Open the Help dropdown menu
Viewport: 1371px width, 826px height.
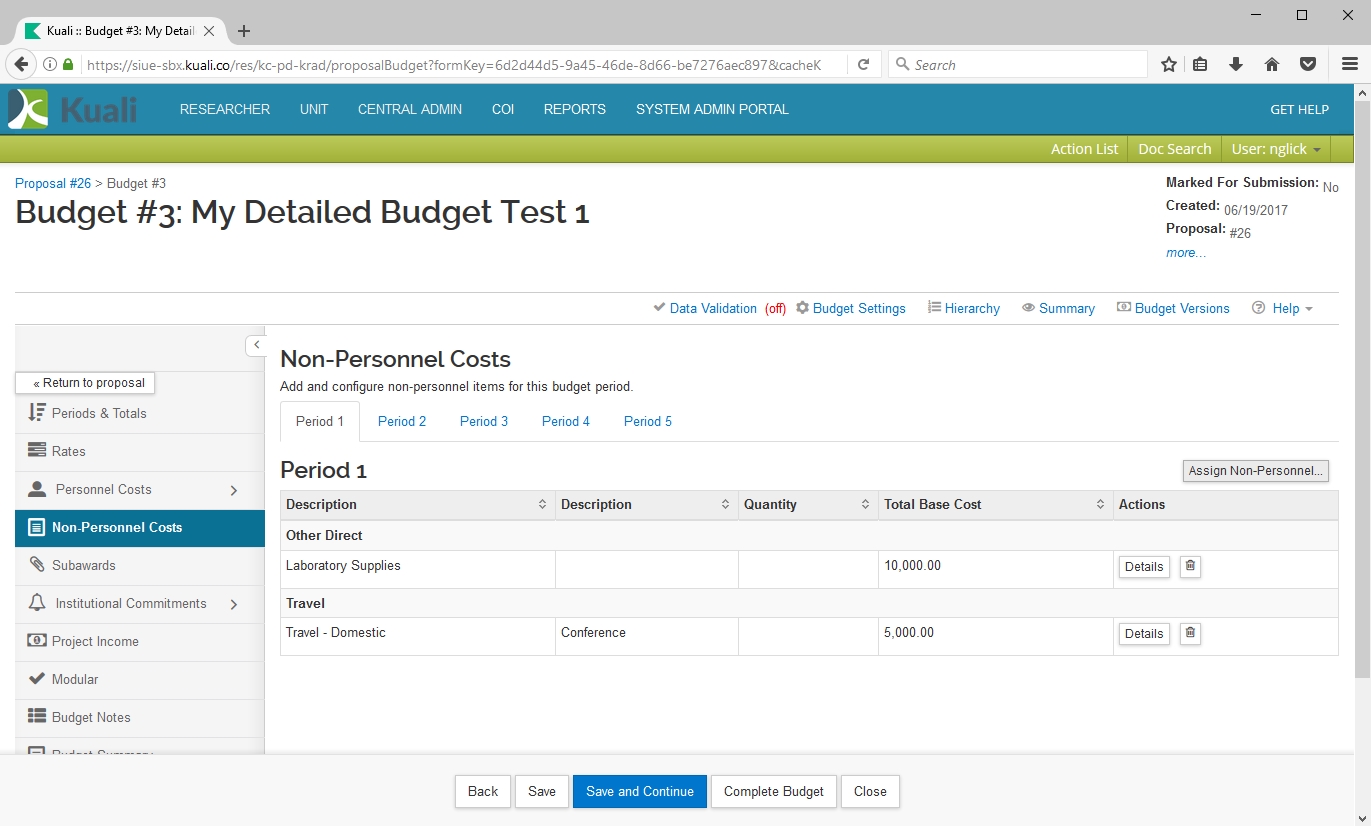coord(1284,308)
